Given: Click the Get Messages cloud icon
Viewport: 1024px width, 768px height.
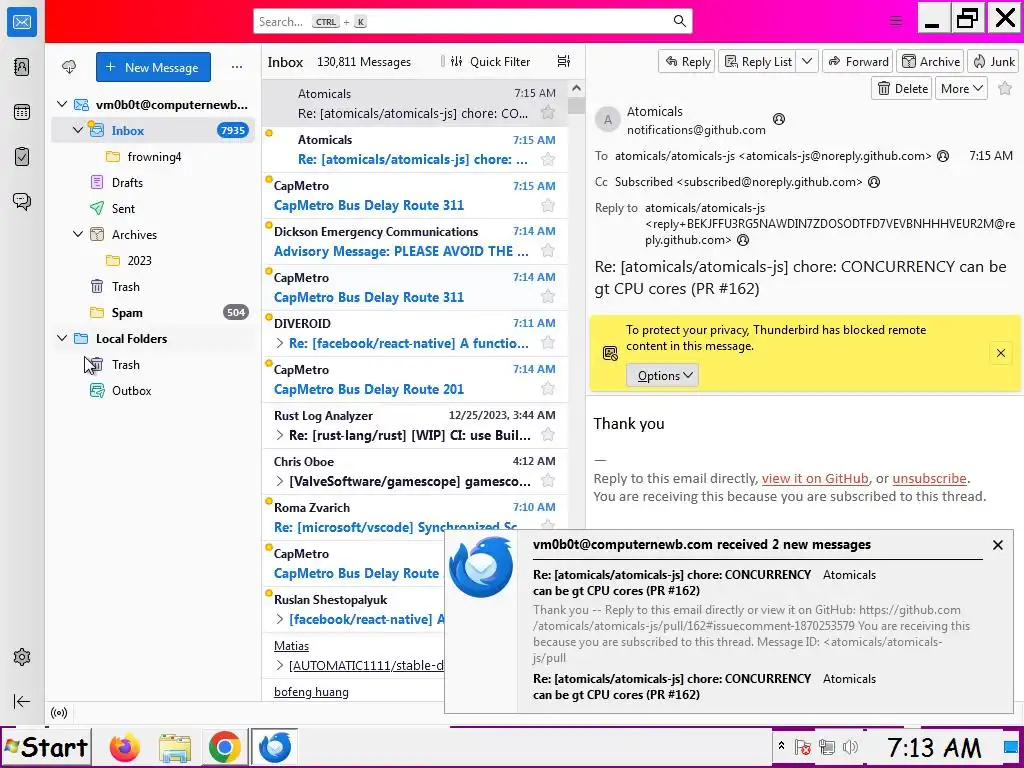Looking at the screenshot, I should 69,67.
